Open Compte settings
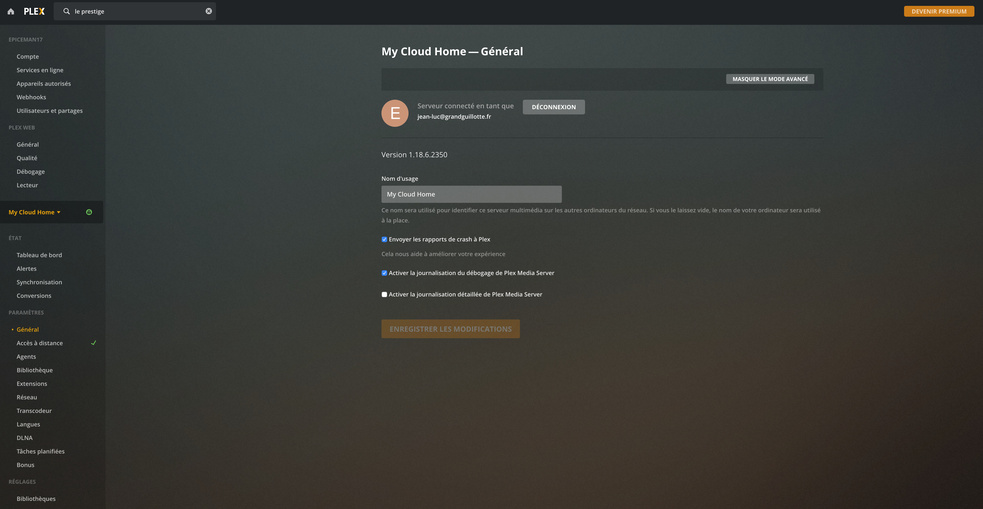This screenshot has height=509, width=983. point(28,56)
